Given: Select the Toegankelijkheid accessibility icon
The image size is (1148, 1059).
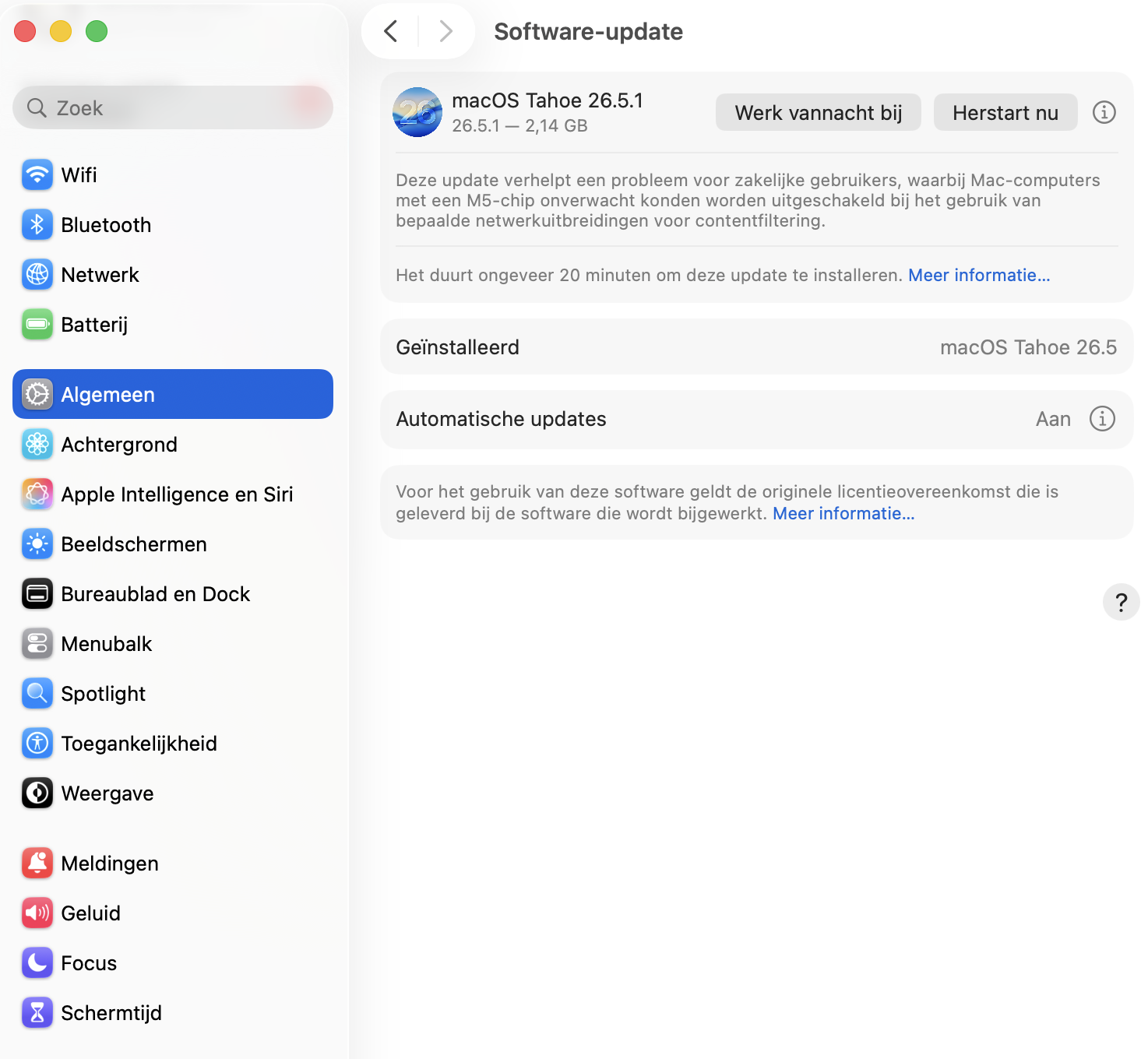Looking at the screenshot, I should click(x=37, y=743).
